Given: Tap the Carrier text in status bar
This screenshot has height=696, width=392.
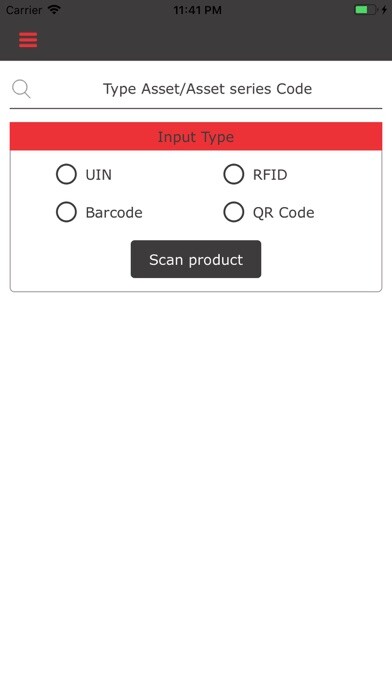Looking at the screenshot, I should pos(24,9).
